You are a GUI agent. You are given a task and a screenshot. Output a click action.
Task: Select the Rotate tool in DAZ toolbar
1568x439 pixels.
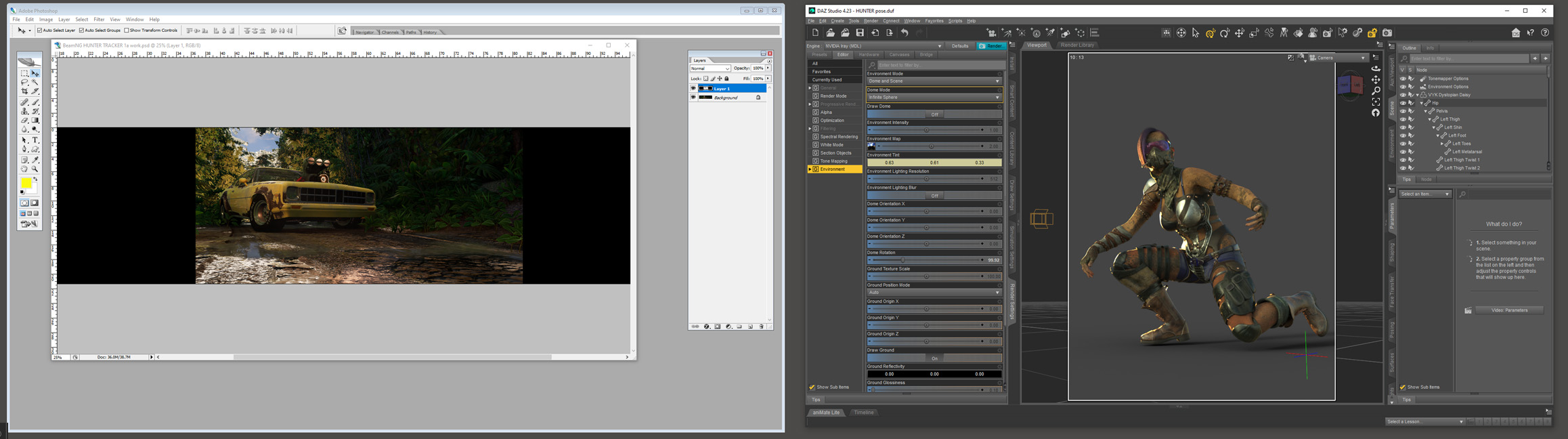1225,33
